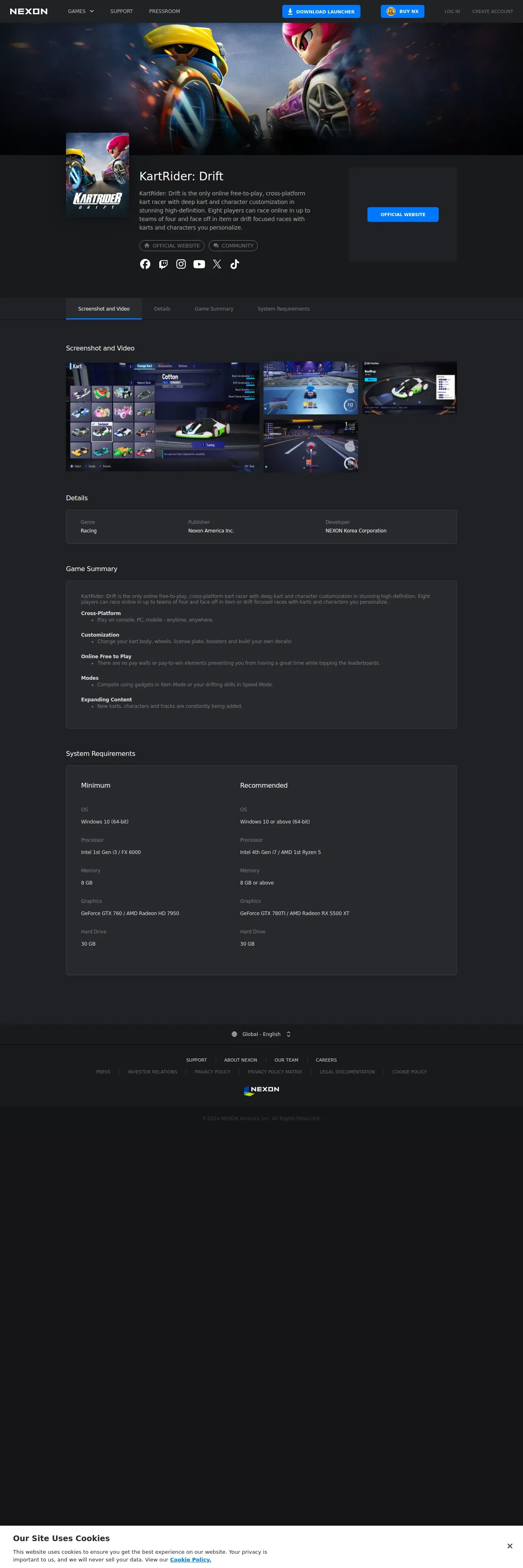The image size is (523, 1568).
Task: Click the Cookie Policy link in the banner
Action: tap(191, 1559)
